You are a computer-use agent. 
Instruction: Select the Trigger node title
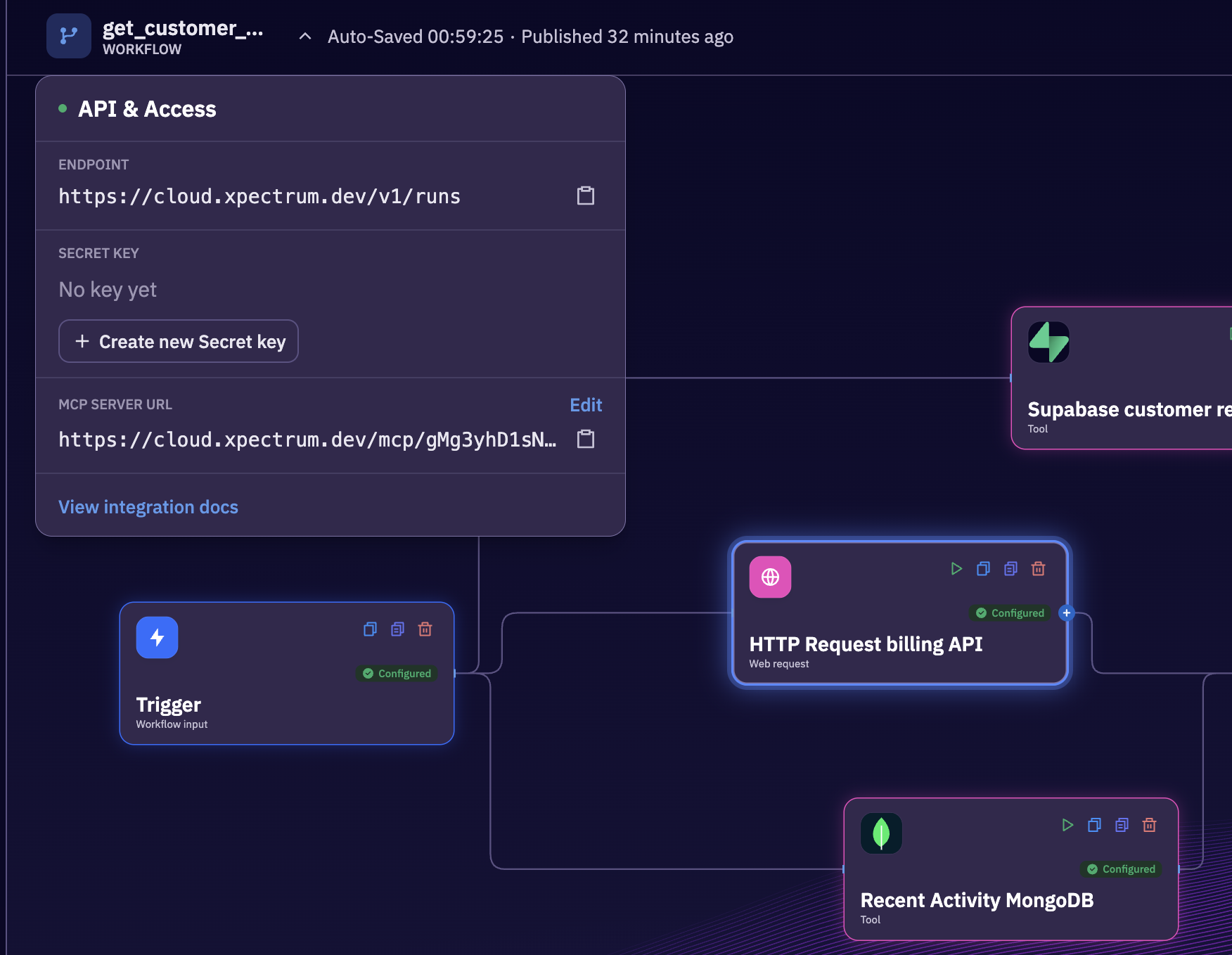pos(168,704)
